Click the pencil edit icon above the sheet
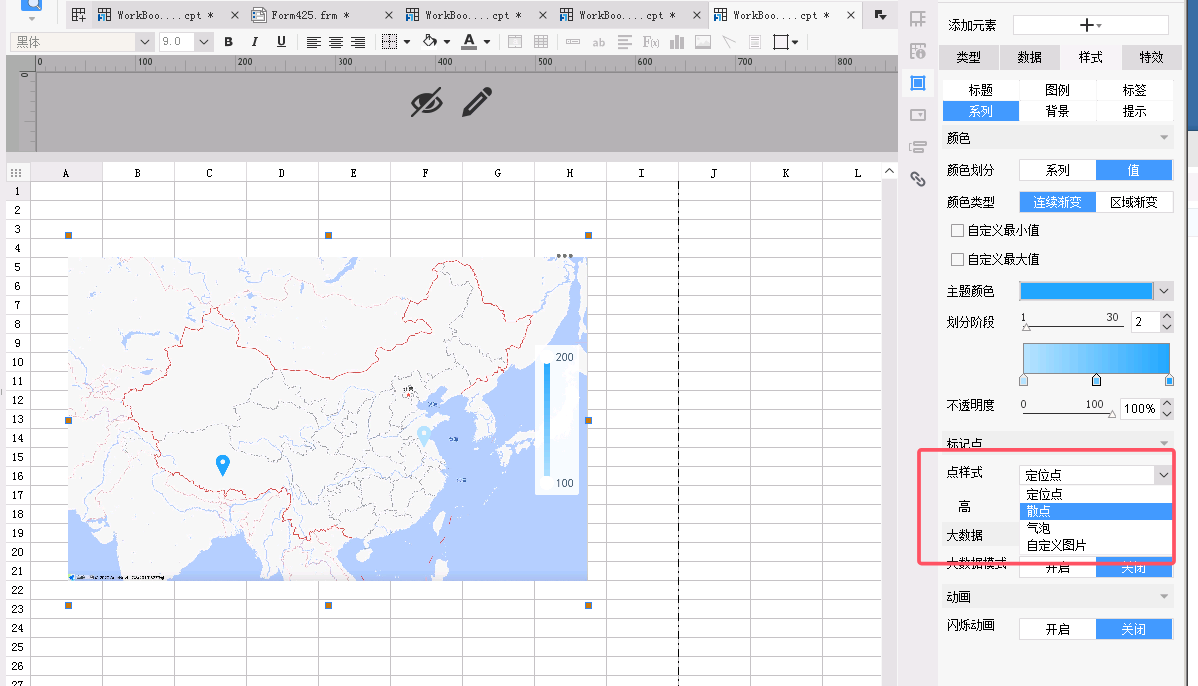This screenshot has width=1198, height=686. click(x=477, y=102)
